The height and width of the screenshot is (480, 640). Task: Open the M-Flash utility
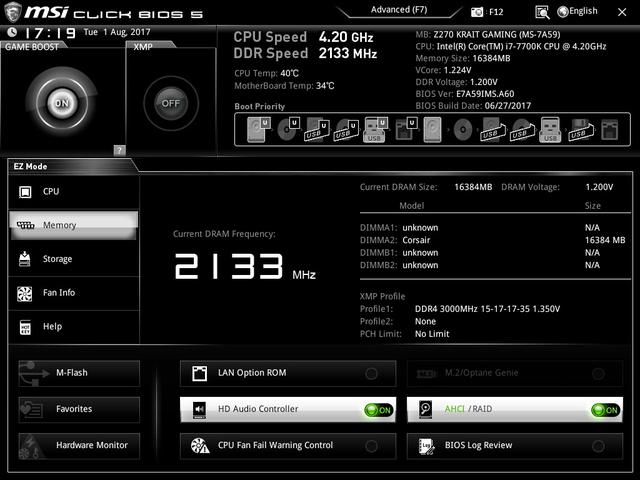pos(79,373)
